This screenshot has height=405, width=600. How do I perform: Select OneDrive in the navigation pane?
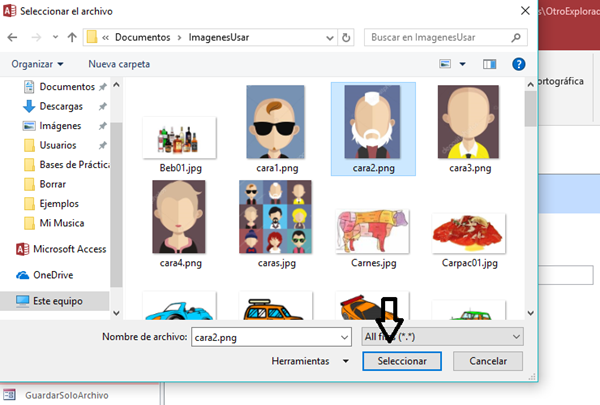[44, 275]
